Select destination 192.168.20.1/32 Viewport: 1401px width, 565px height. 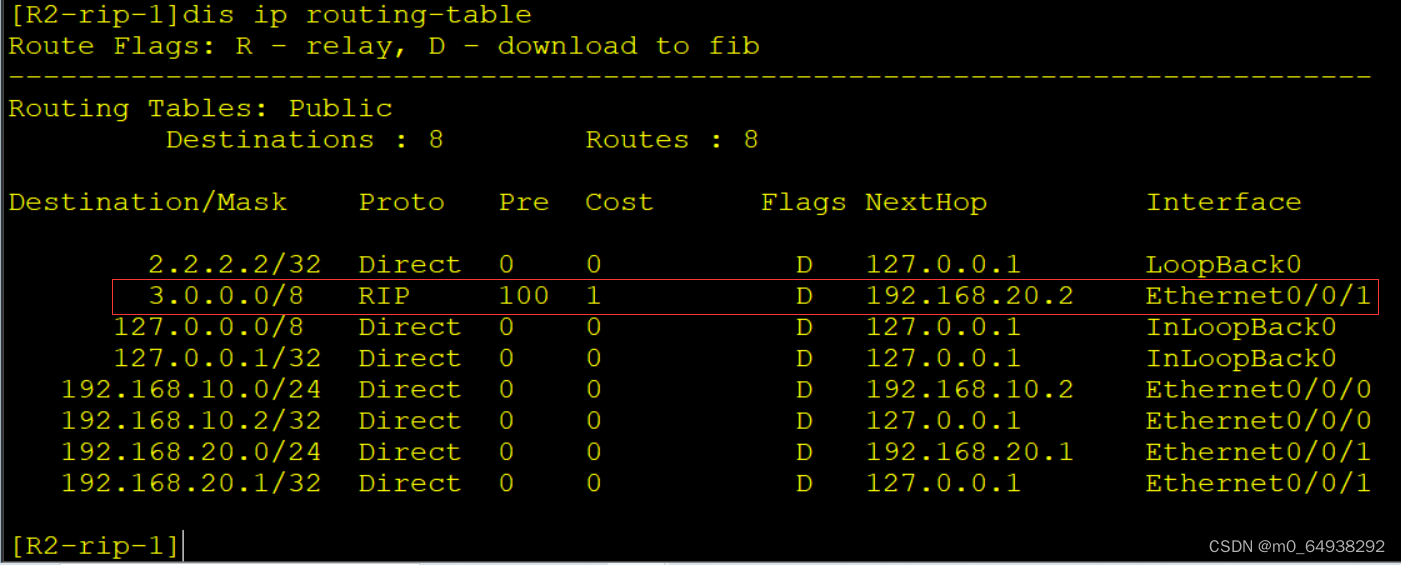[192, 483]
